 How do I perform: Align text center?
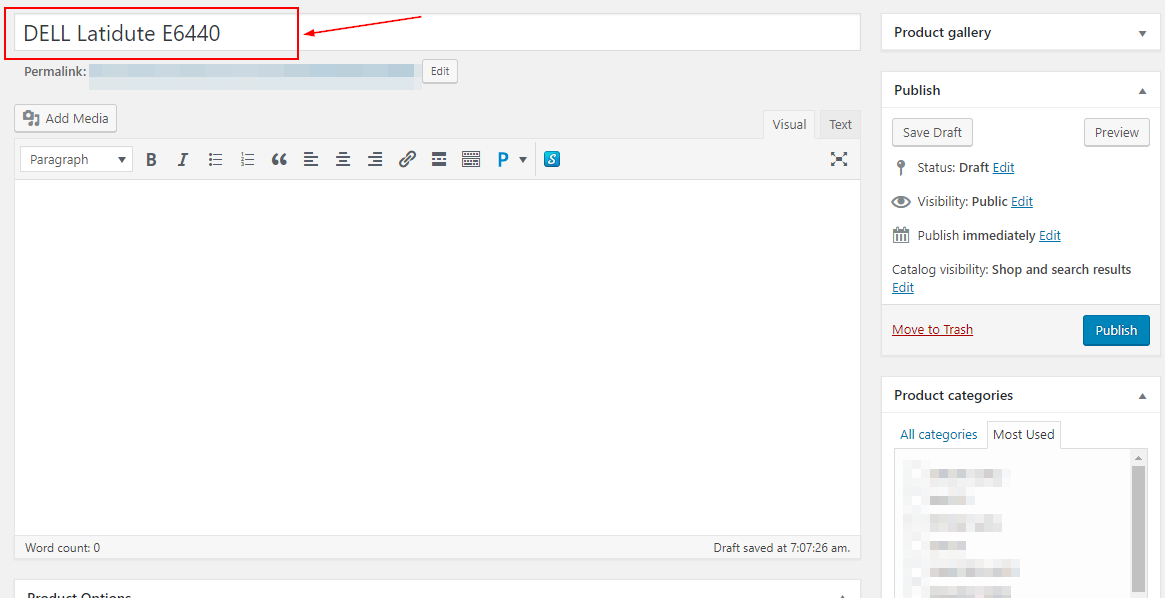(x=343, y=159)
